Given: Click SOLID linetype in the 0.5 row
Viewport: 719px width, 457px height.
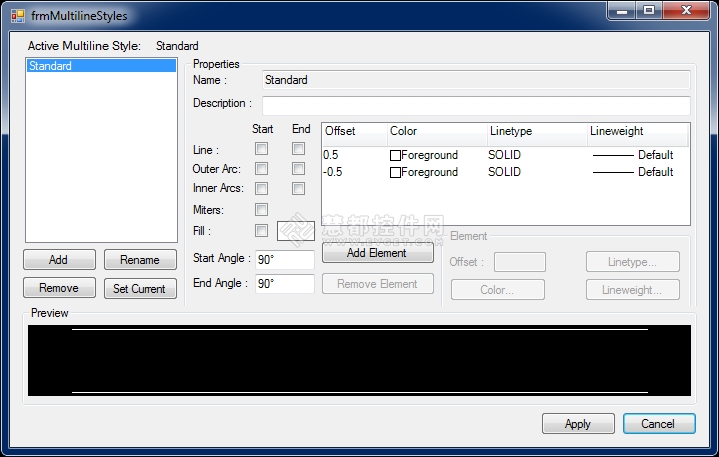Looking at the screenshot, I should (x=504, y=155).
